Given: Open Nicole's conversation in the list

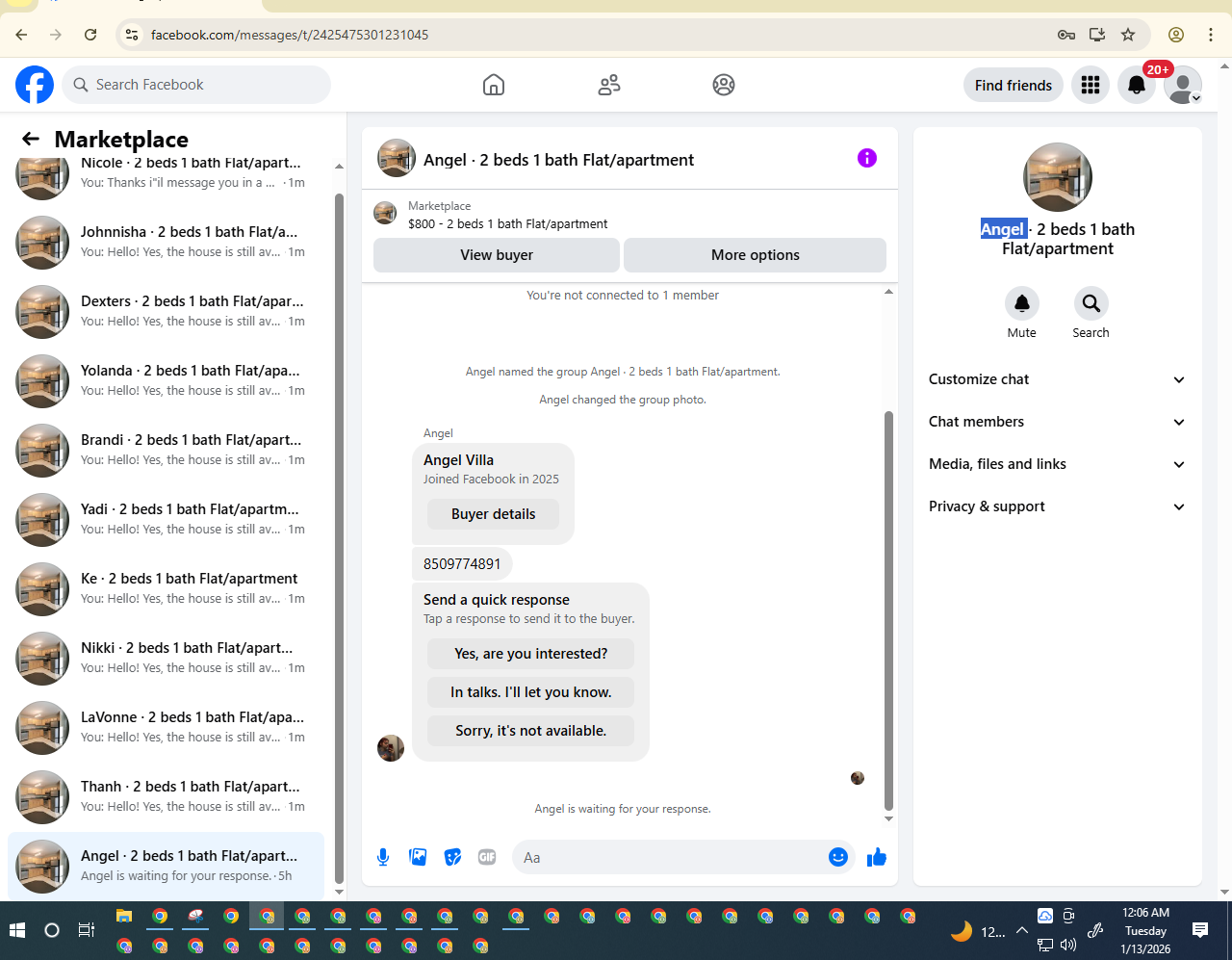Looking at the screenshot, I should [x=166, y=173].
